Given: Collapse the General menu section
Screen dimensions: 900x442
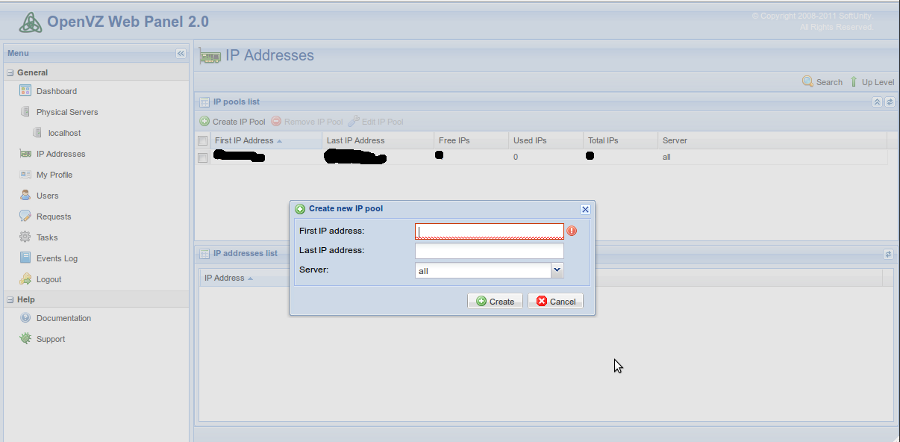Looking at the screenshot, I should 10,73.
